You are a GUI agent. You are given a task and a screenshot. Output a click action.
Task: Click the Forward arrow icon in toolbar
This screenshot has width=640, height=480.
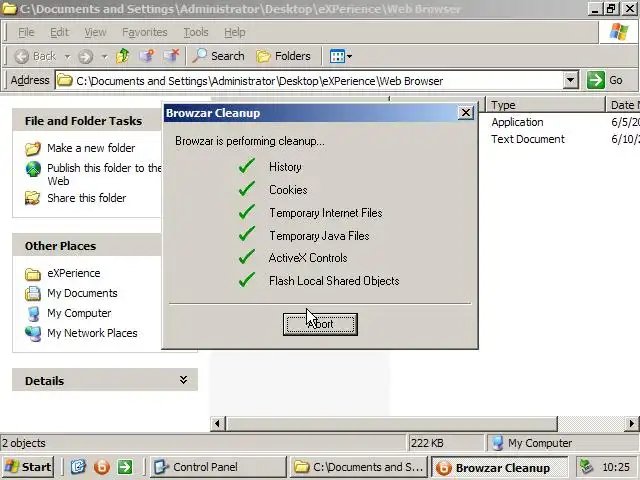[85, 56]
